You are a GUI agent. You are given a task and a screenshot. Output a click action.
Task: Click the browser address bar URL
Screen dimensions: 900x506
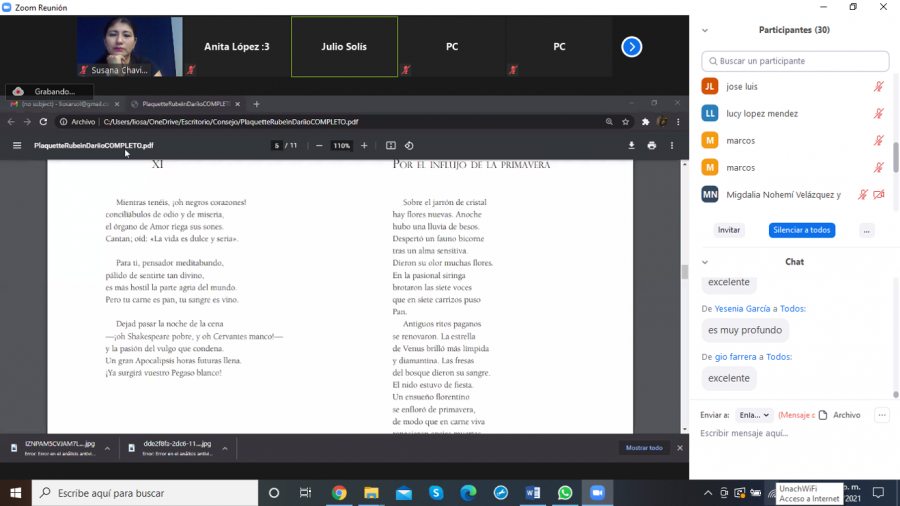231,122
